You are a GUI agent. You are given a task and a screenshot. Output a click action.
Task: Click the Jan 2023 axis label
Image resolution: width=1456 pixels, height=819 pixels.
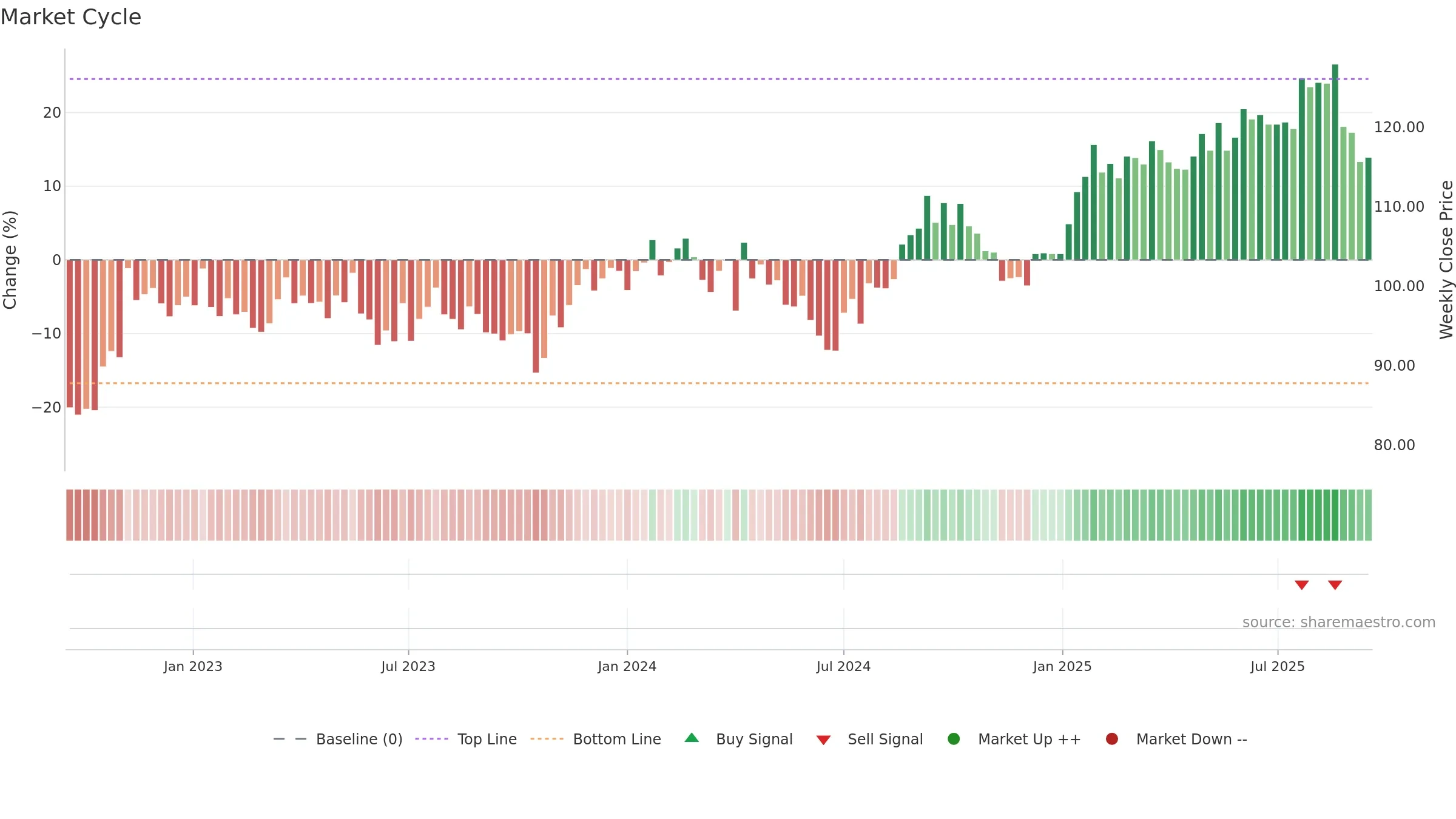tap(193, 666)
